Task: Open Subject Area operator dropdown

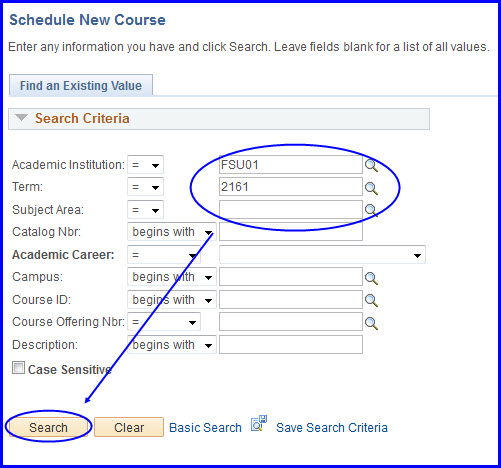Action: click(145, 210)
